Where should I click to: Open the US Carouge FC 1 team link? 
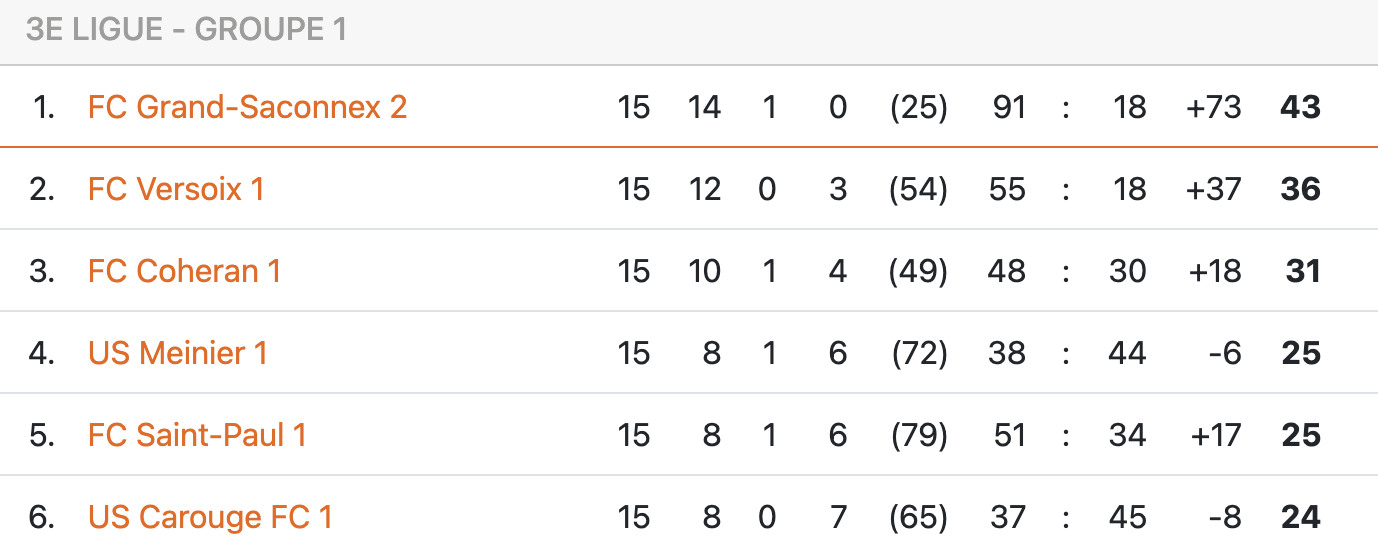[x=210, y=517]
